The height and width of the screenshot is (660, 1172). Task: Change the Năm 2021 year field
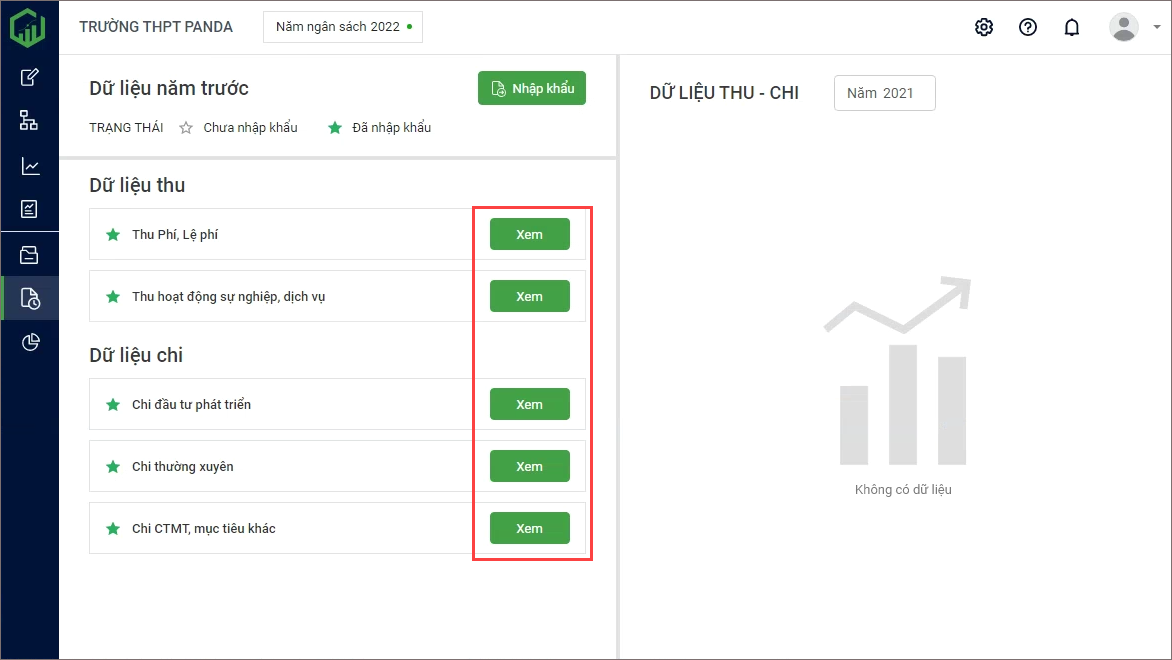coord(884,93)
